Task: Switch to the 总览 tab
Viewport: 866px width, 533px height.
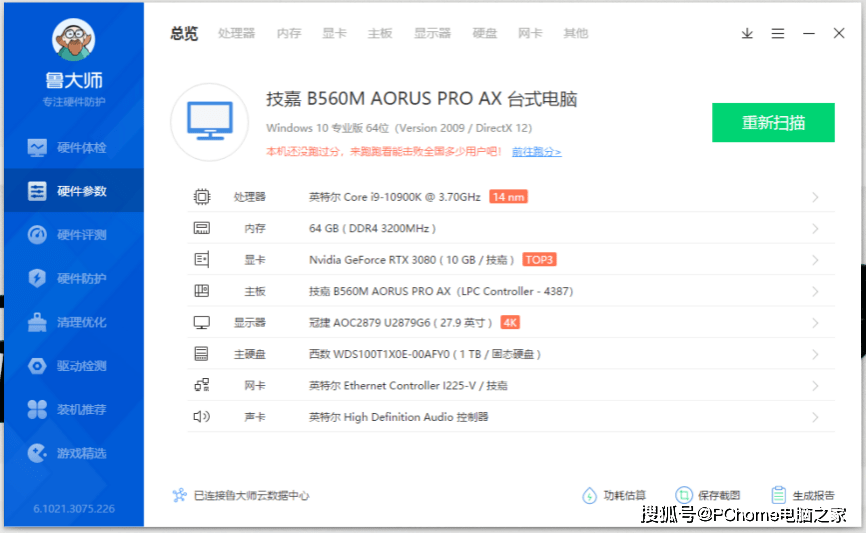Action: tap(184, 34)
